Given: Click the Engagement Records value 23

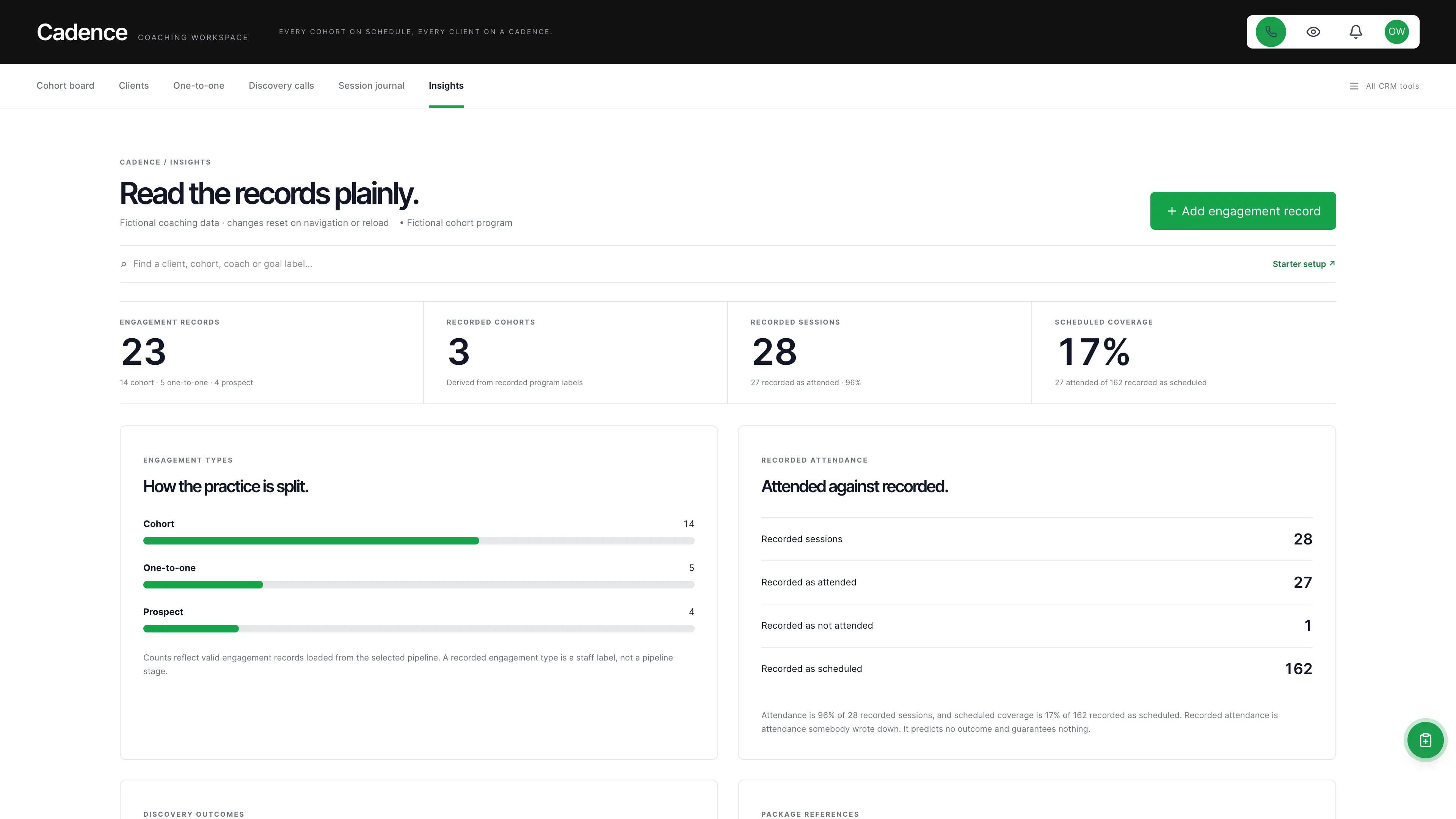Looking at the screenshot, I should [x=144, y=351].
